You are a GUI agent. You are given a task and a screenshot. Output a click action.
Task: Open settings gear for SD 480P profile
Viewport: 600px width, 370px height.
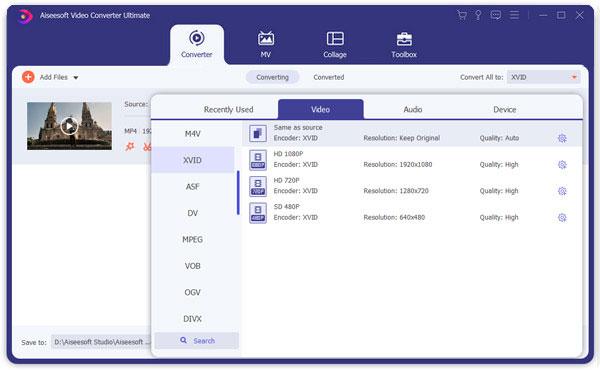coord(562,217)
